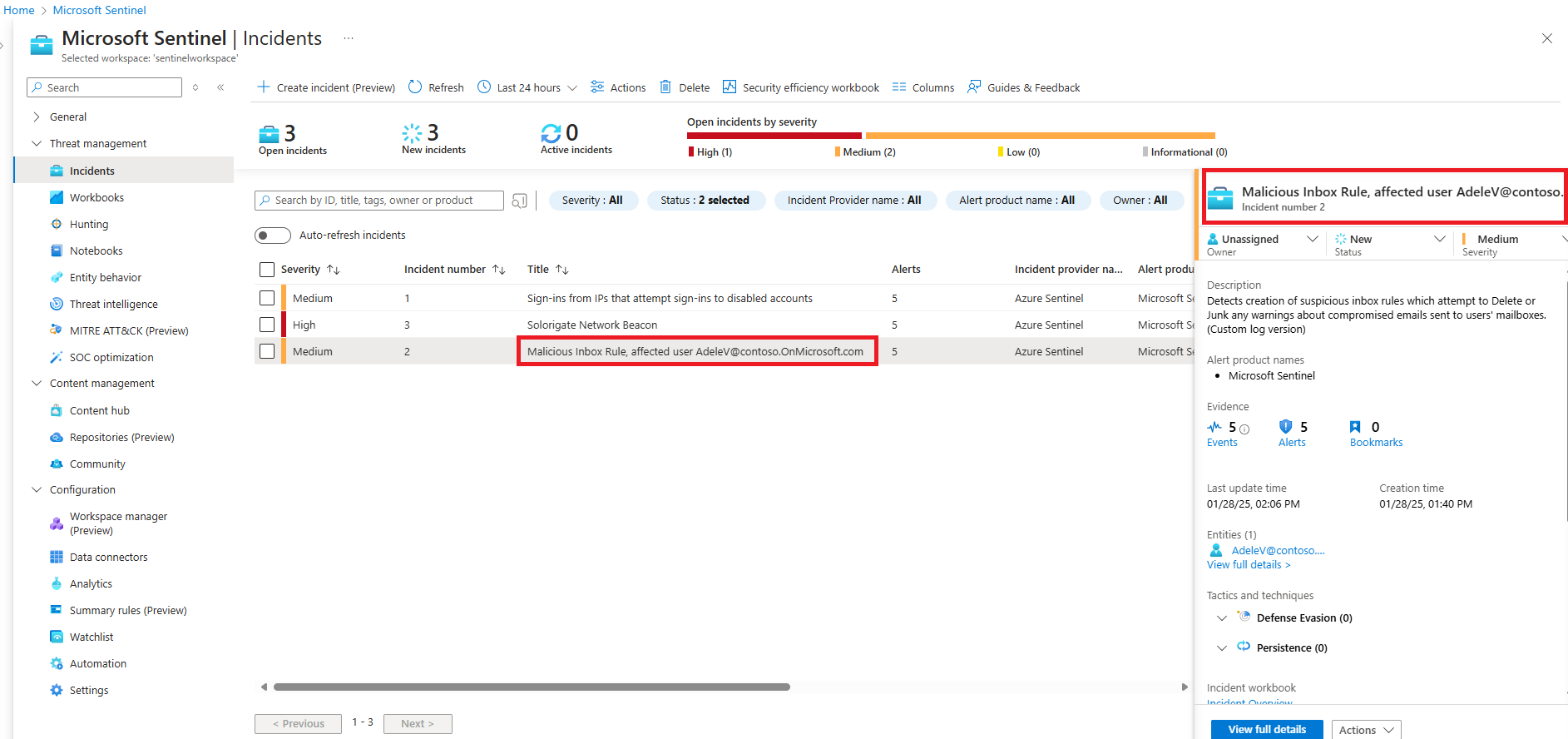Open Alert product name filter
The width and height of the screenshot is (1568, 739).
pyautogui.click(x=1017, y=201)
